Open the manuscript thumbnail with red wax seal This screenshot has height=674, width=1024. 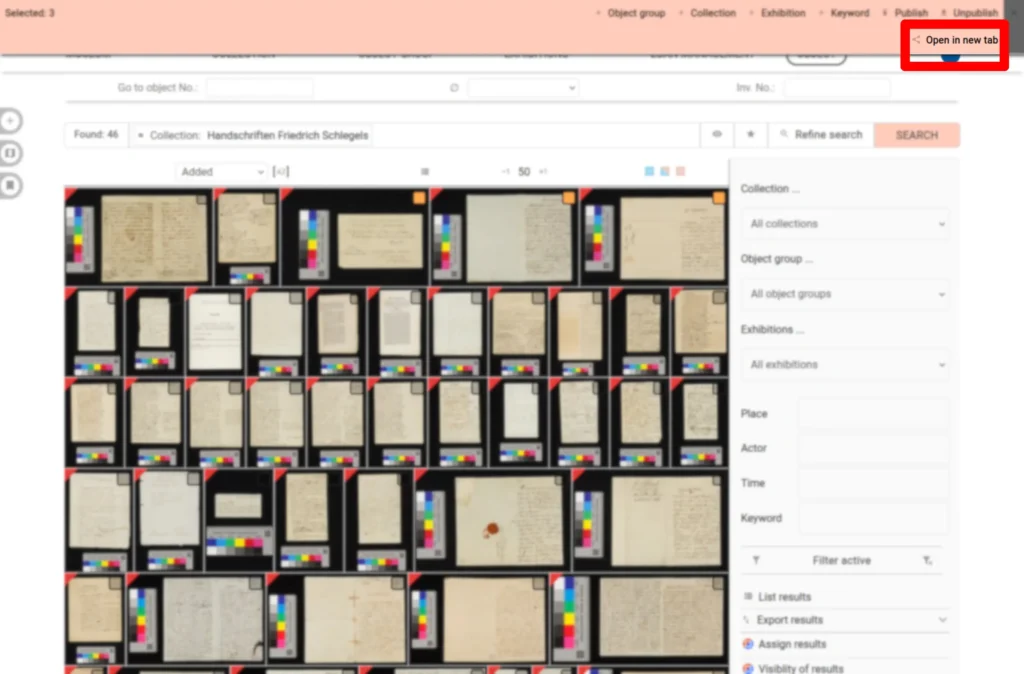click(x=492, y=520)
